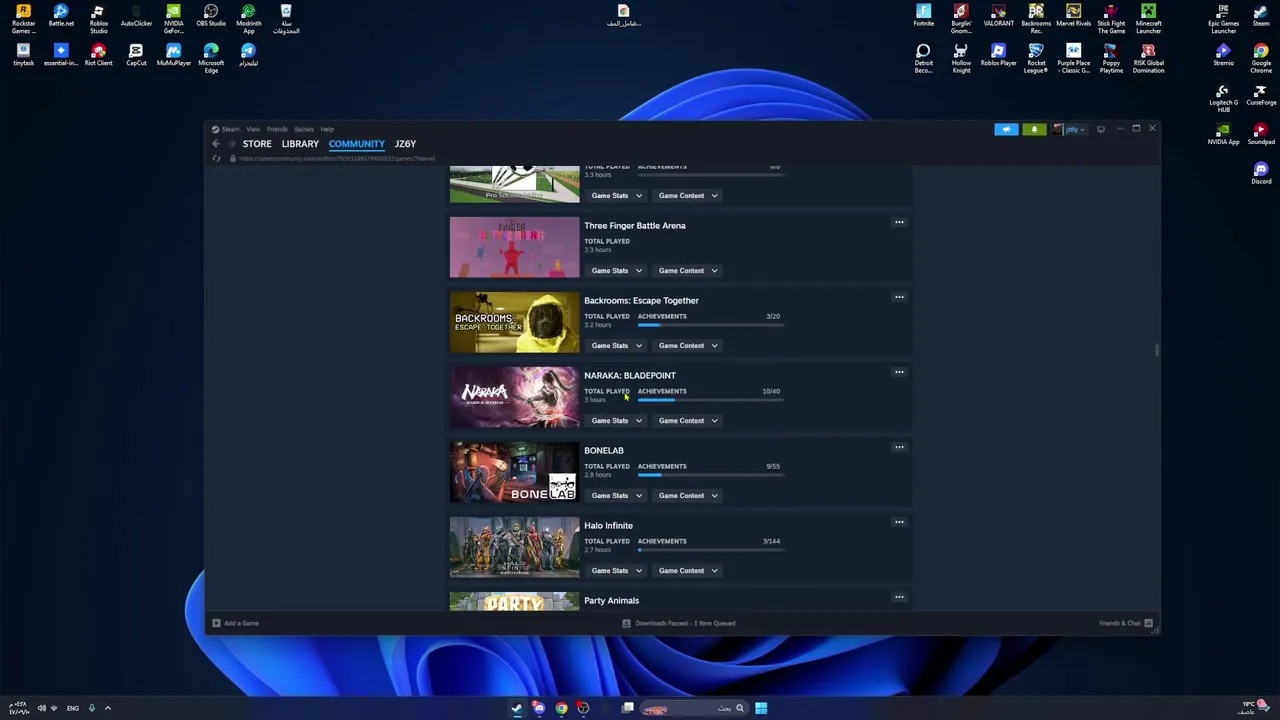Open the JZ6Y profile tab
Screen dimensions: 1280x720
point(405,144)
